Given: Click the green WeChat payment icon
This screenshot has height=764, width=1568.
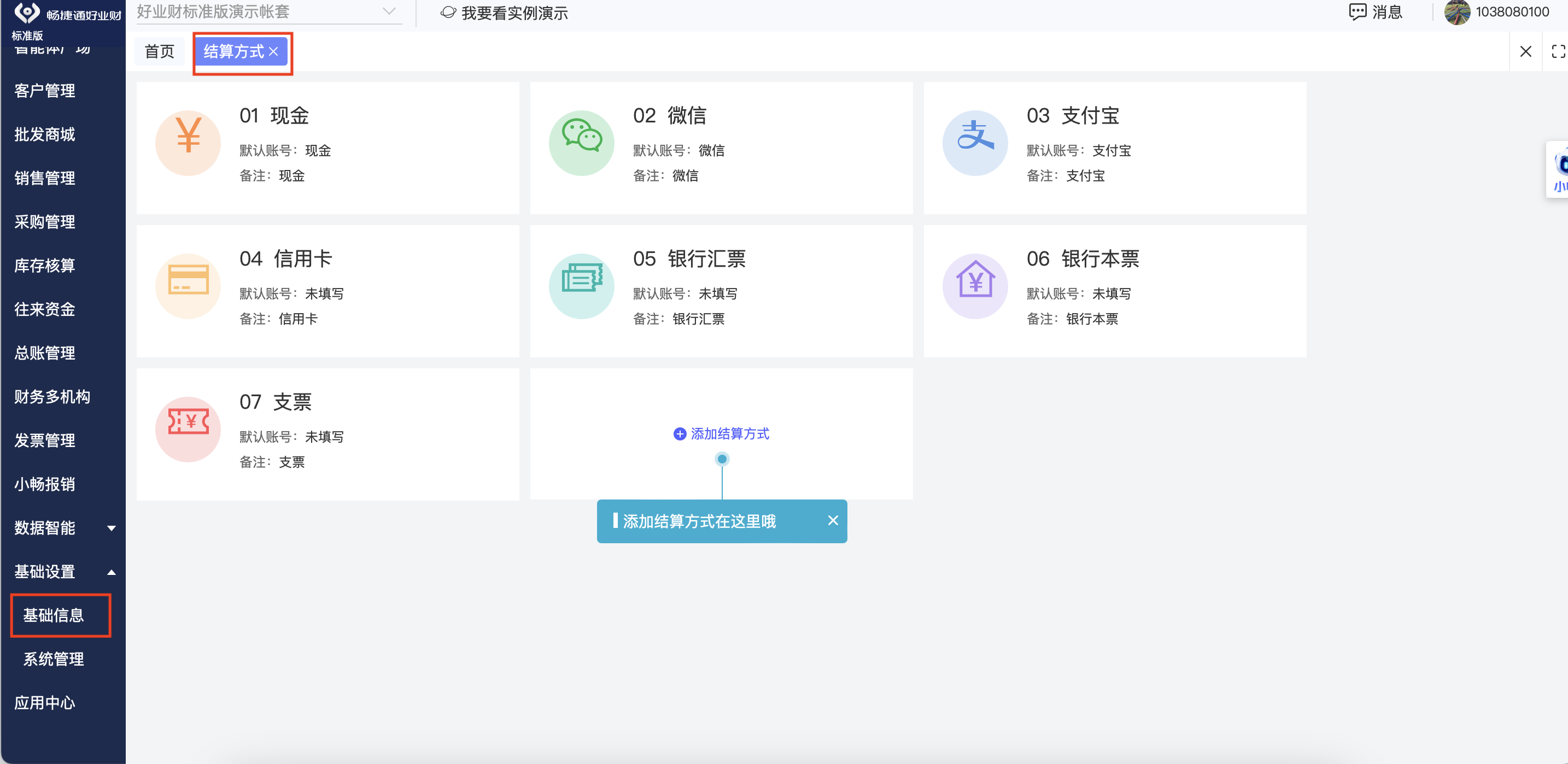Looking at the screenshot, I should (x=581, y=142).
